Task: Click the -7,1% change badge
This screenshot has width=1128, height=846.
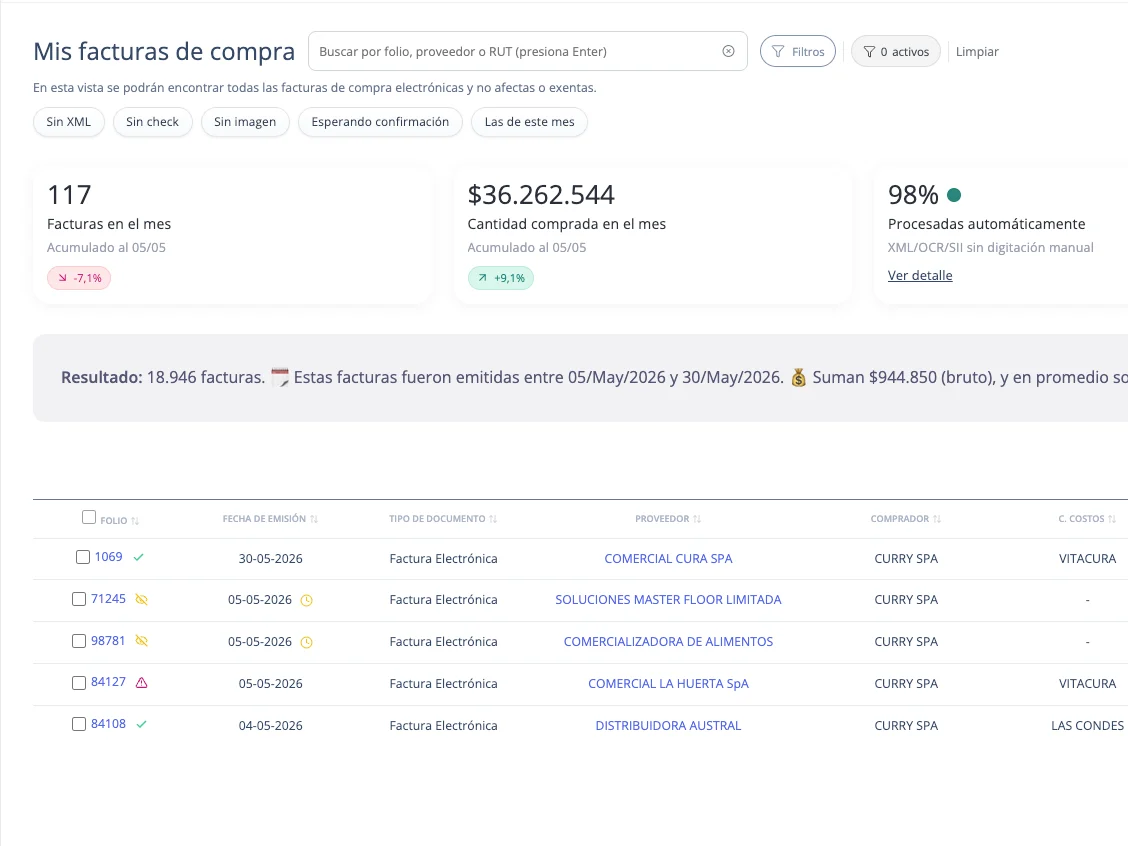Action: click(79, 278)
